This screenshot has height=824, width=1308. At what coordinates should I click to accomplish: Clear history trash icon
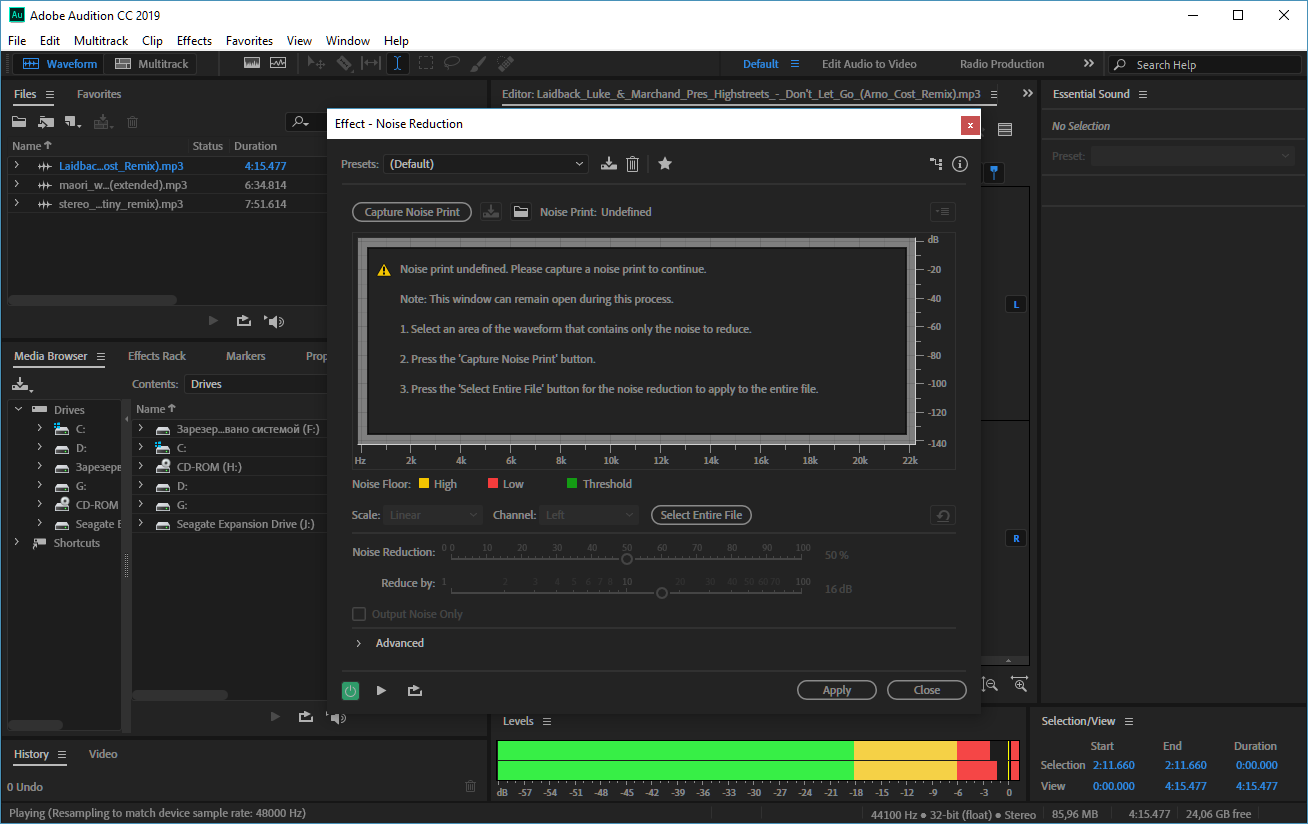[471, 787]
